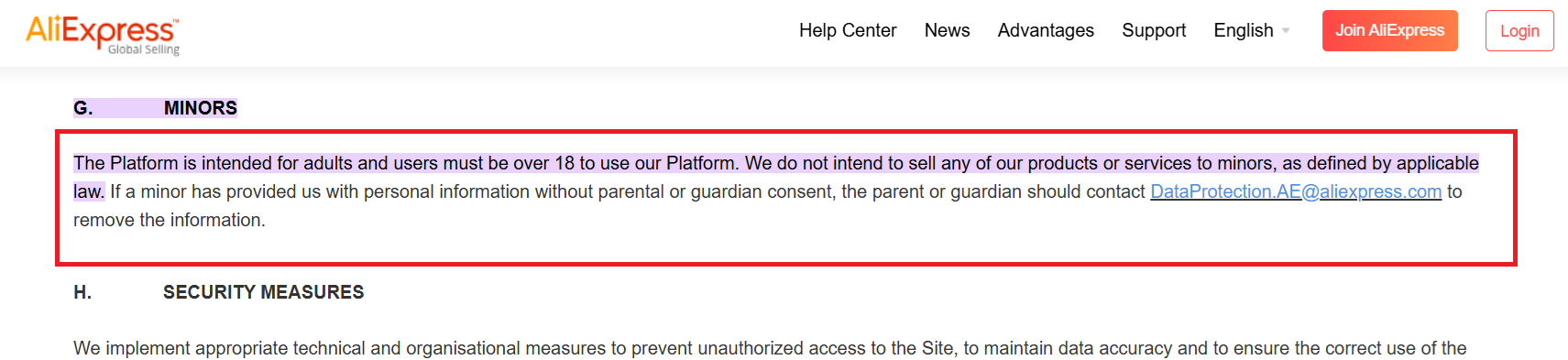Click the section letter H.
Image resolution: width=1568 pixels, height=360 pixels.
pyautogui.click(x=82, y=292)
